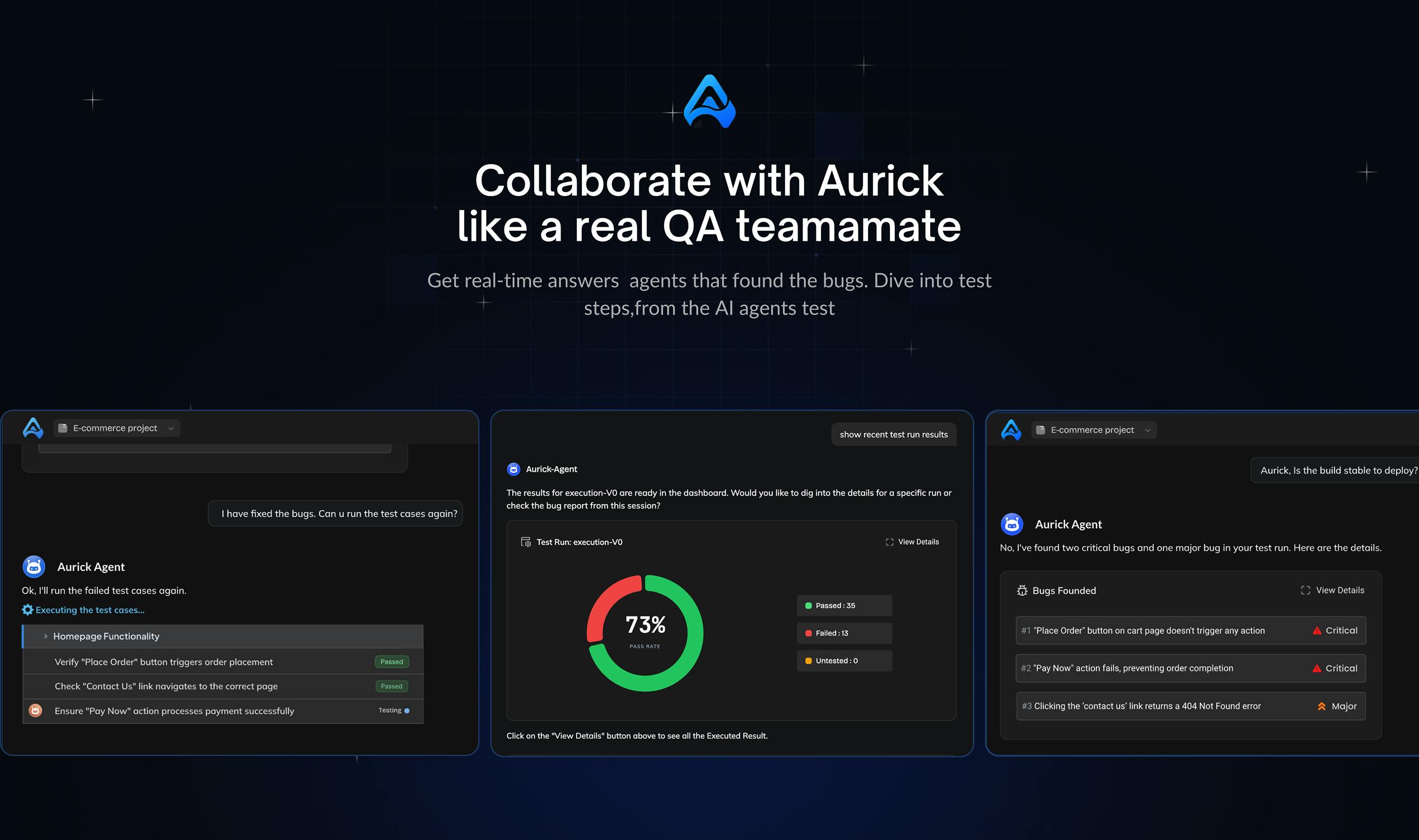1419x840 pixels.
Task: Click the Aurick logo in the right panel header
Action: [1011, 430]
